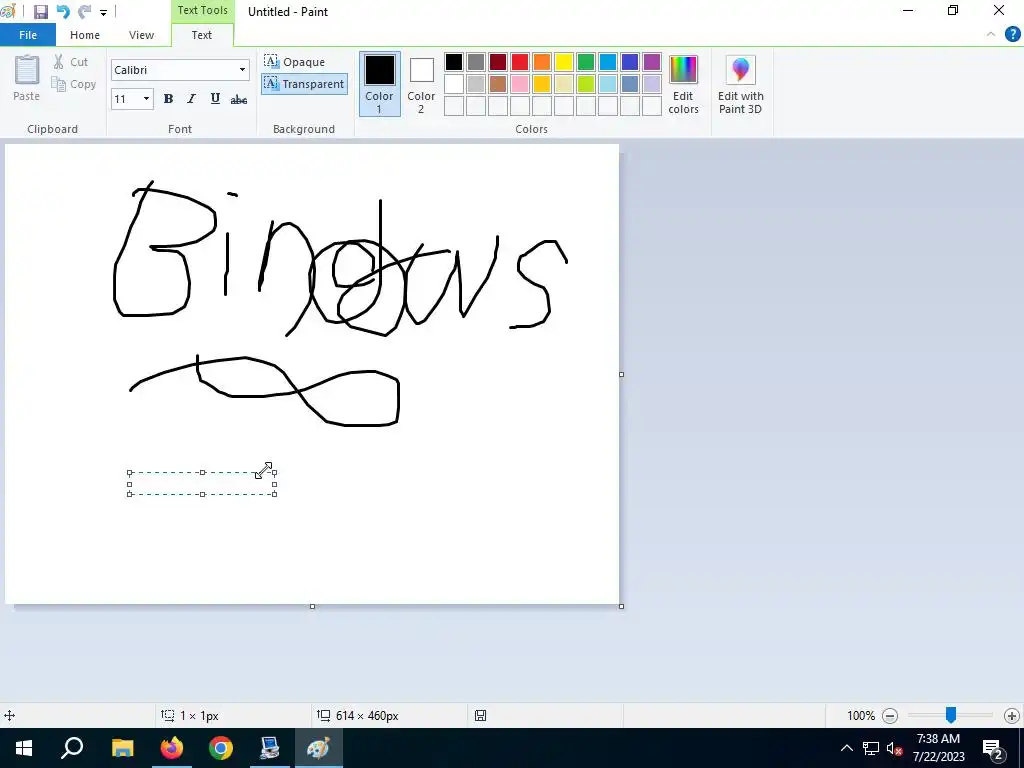Show hidden system tray icons
Image resolution: width=1024 pixels, height=768 pixels.
pyautogui.click(x=846, y=748)
